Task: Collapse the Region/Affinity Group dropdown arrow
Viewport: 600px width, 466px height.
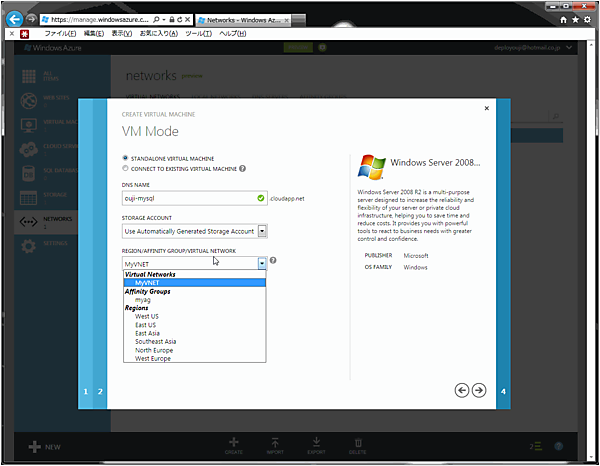Action: 262,263
